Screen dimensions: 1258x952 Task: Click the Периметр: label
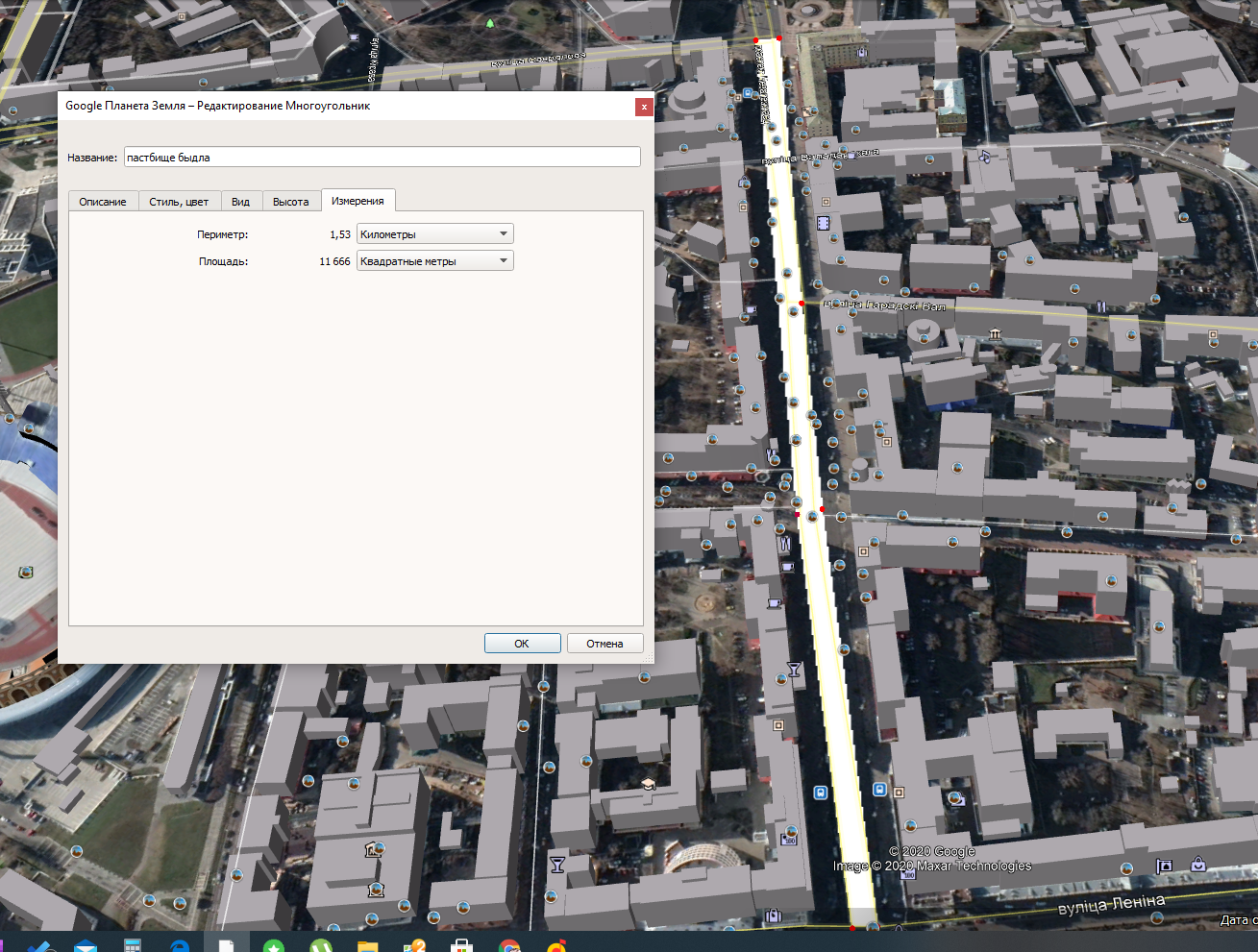[x=222, y=234]
